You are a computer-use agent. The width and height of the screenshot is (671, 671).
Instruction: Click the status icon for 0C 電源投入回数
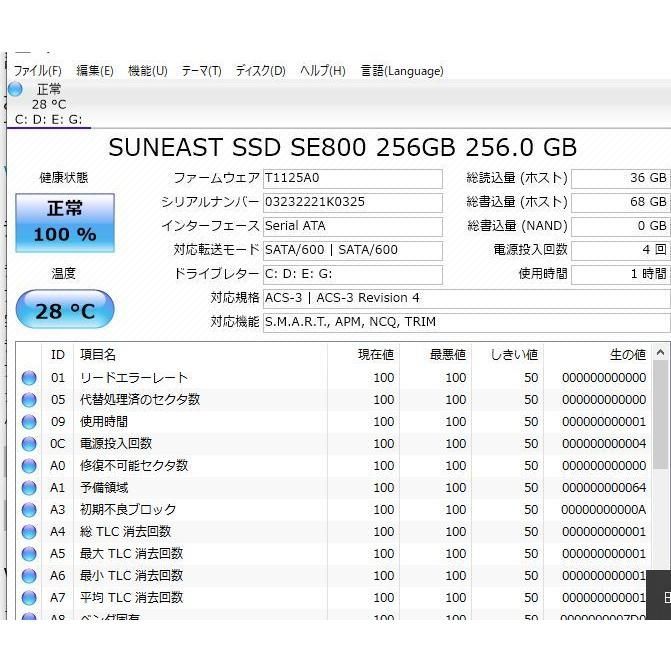(x=29, y=444)
